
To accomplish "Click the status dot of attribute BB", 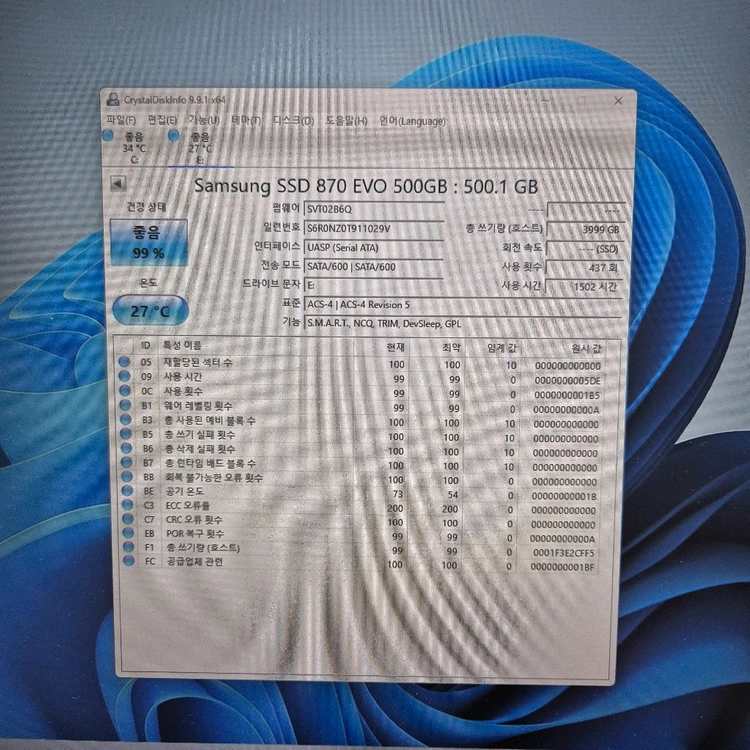I will click(127, 476).
